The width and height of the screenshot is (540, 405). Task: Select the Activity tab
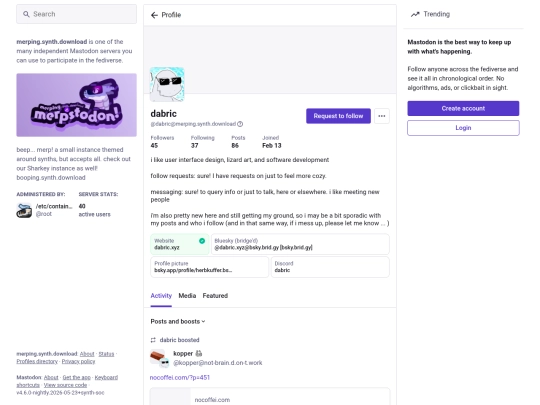(x=161, y=295)
